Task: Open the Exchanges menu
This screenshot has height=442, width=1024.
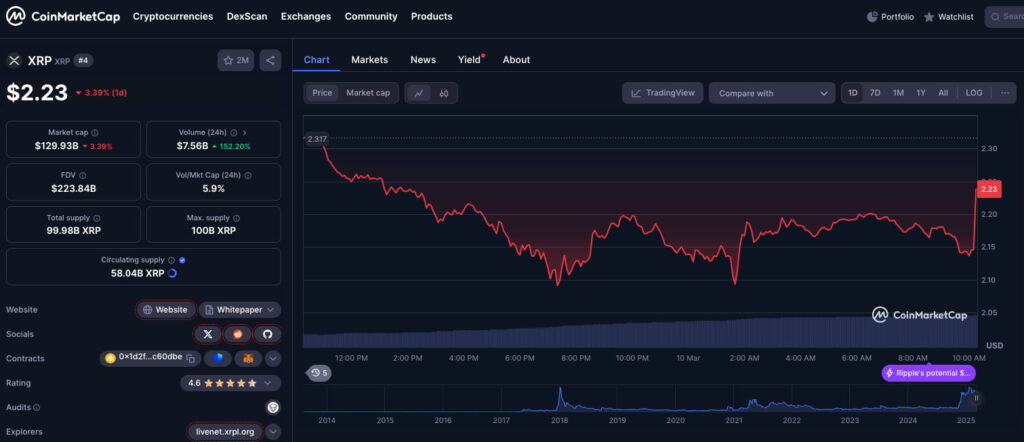Action: 306,16
